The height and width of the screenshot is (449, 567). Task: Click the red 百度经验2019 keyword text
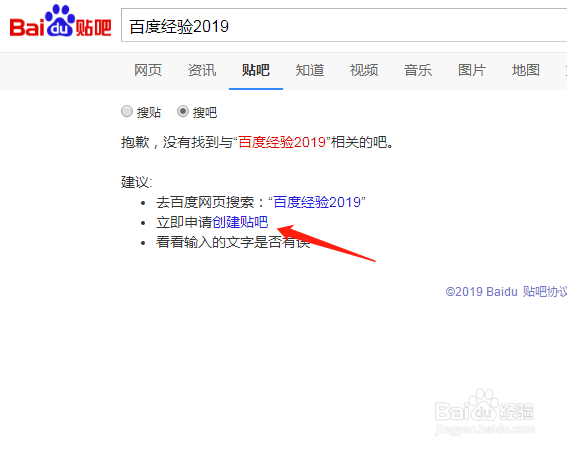click(x=282, y=142)
